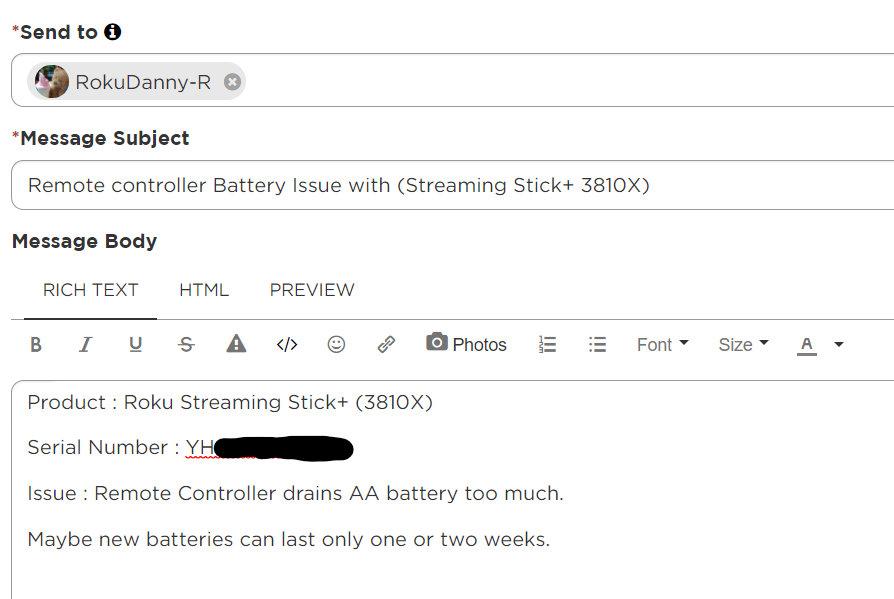Image resolution: width=894 pixels, height=599 pixels.
Task: Toggle bold text formatting
Action: (x=36, y=345)
